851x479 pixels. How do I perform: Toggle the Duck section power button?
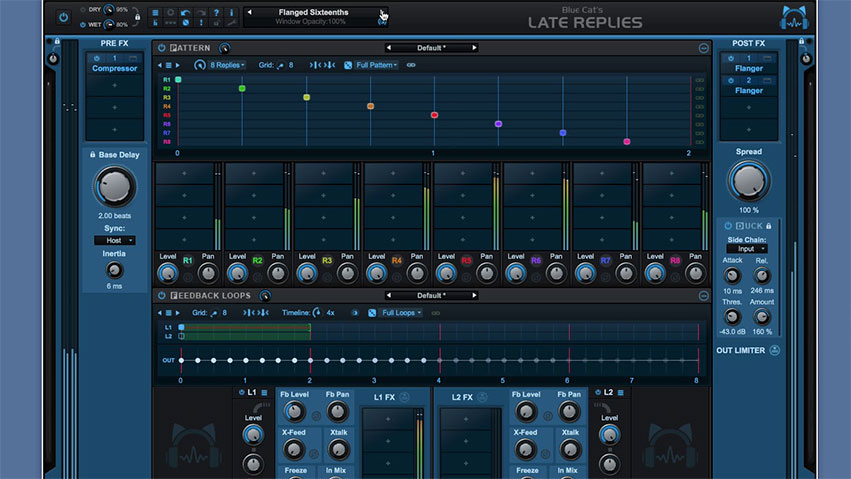728,226
